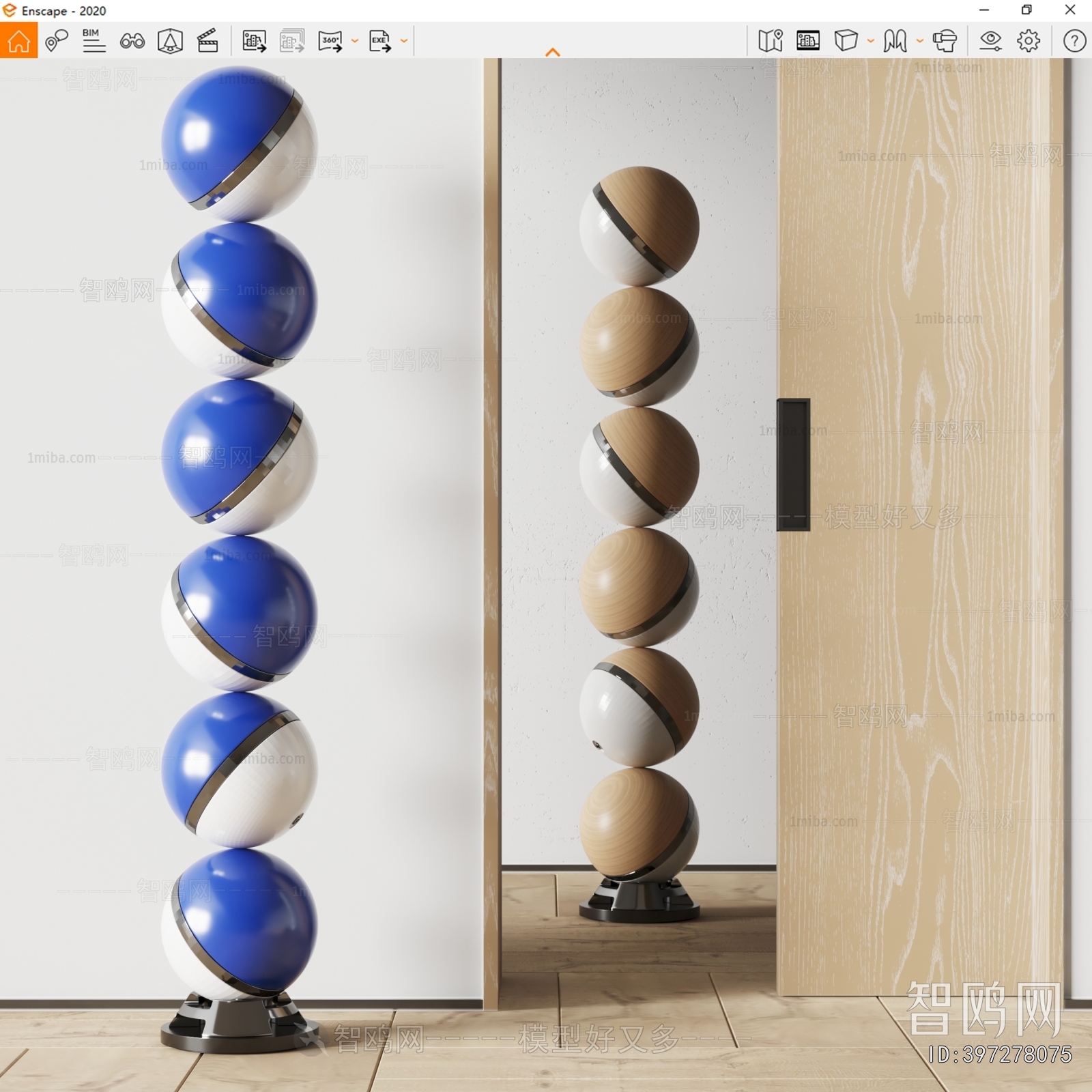Click the Enscape logo in title bar

10,10
